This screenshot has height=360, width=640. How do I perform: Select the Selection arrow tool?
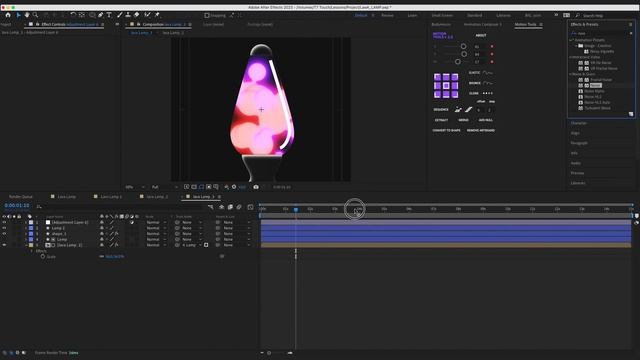pos(18,15)
